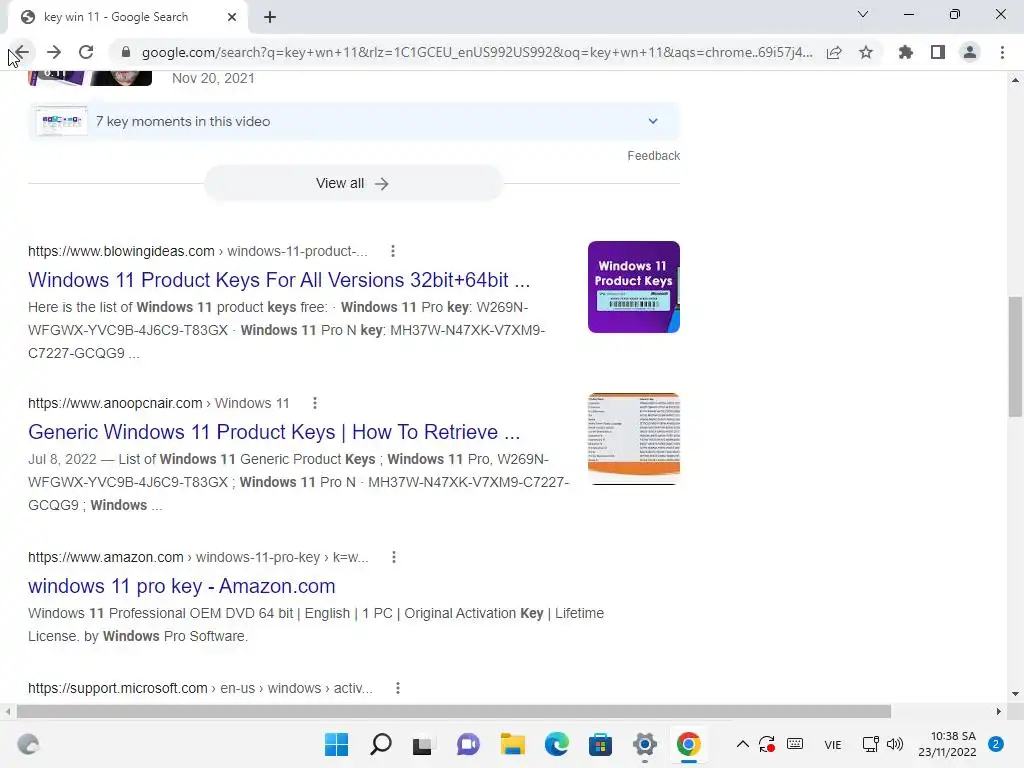The height and width of the screenshot is (768, 1024).
Task: Open the more options dots for blowingideas.com result
Action: click(392, 251)
